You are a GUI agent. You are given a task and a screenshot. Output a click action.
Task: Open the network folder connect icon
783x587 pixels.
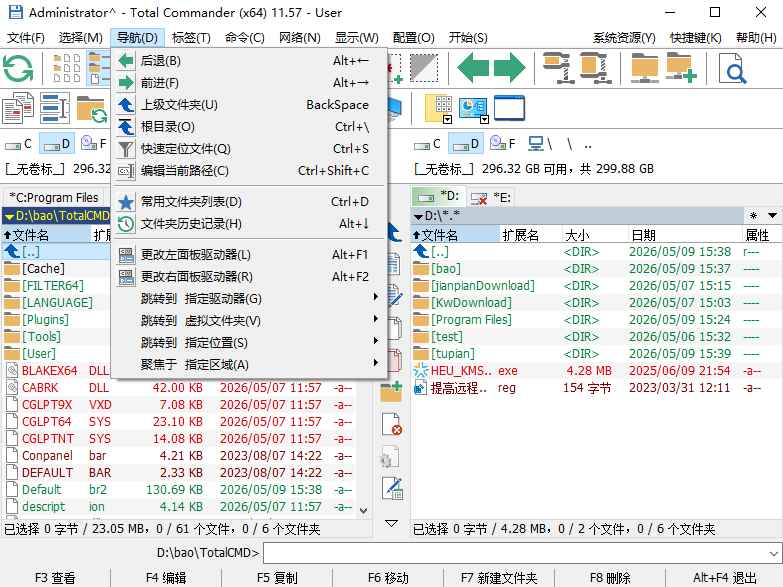(x=644, y=67)
